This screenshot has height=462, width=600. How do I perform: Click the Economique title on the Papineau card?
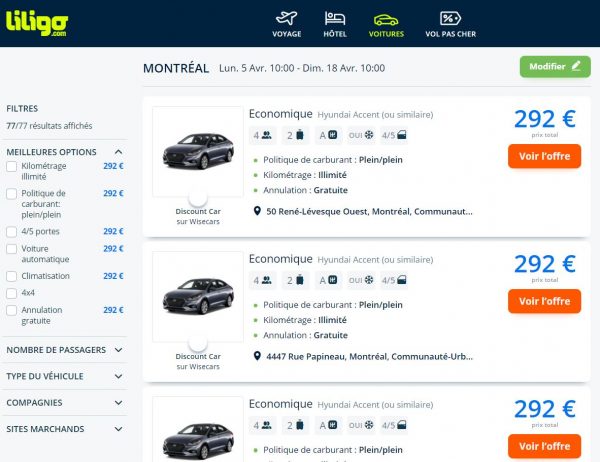[x=280, y=259]
